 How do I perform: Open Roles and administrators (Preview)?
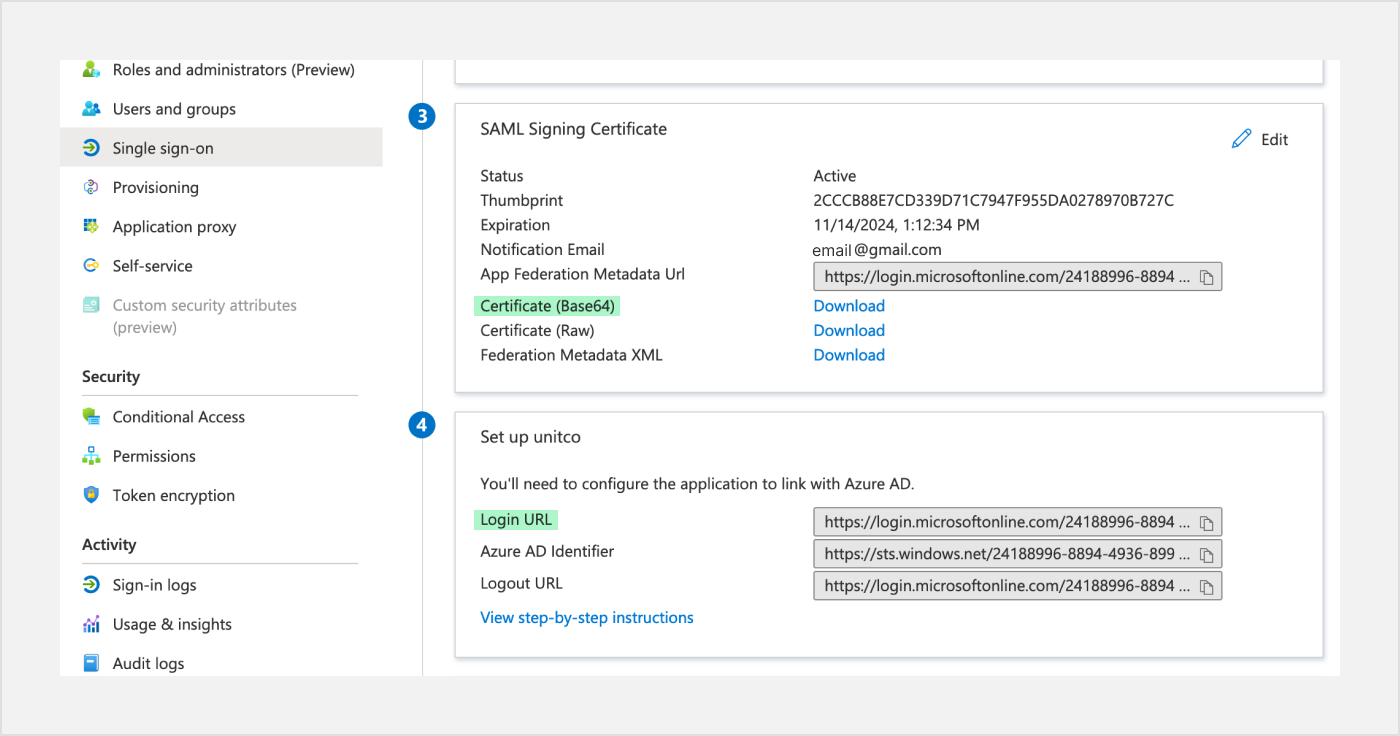click(234, 70)
